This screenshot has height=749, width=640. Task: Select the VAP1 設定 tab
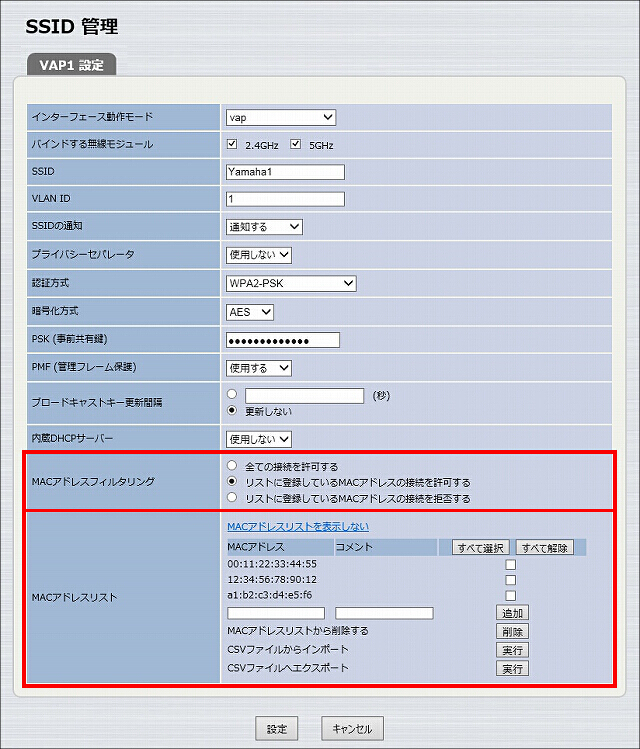[x=72, y=65]
